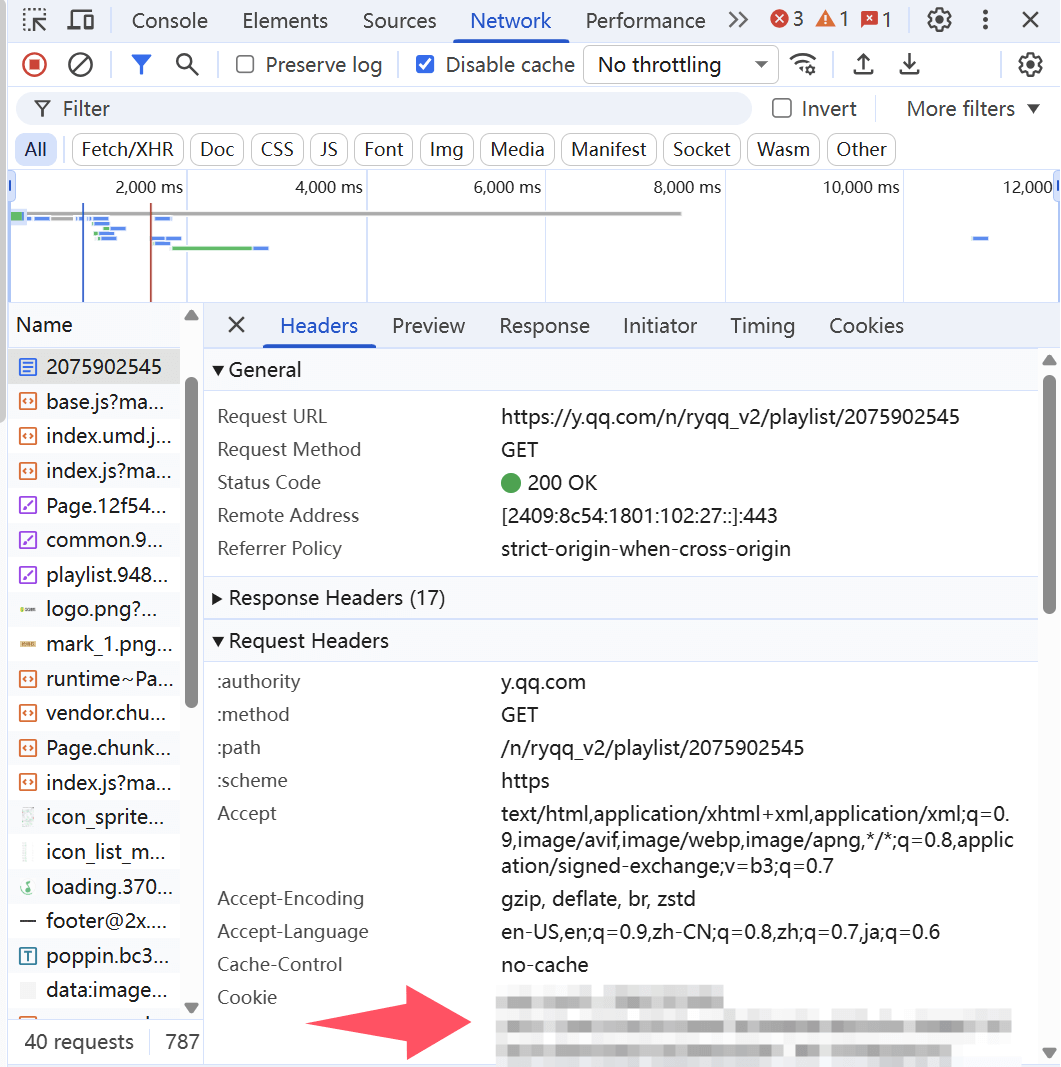This screenshot has height=1067, width=1061.
Task: Open network conditions wifi icon
Action: pyautogui.click(x=802, y=65)
